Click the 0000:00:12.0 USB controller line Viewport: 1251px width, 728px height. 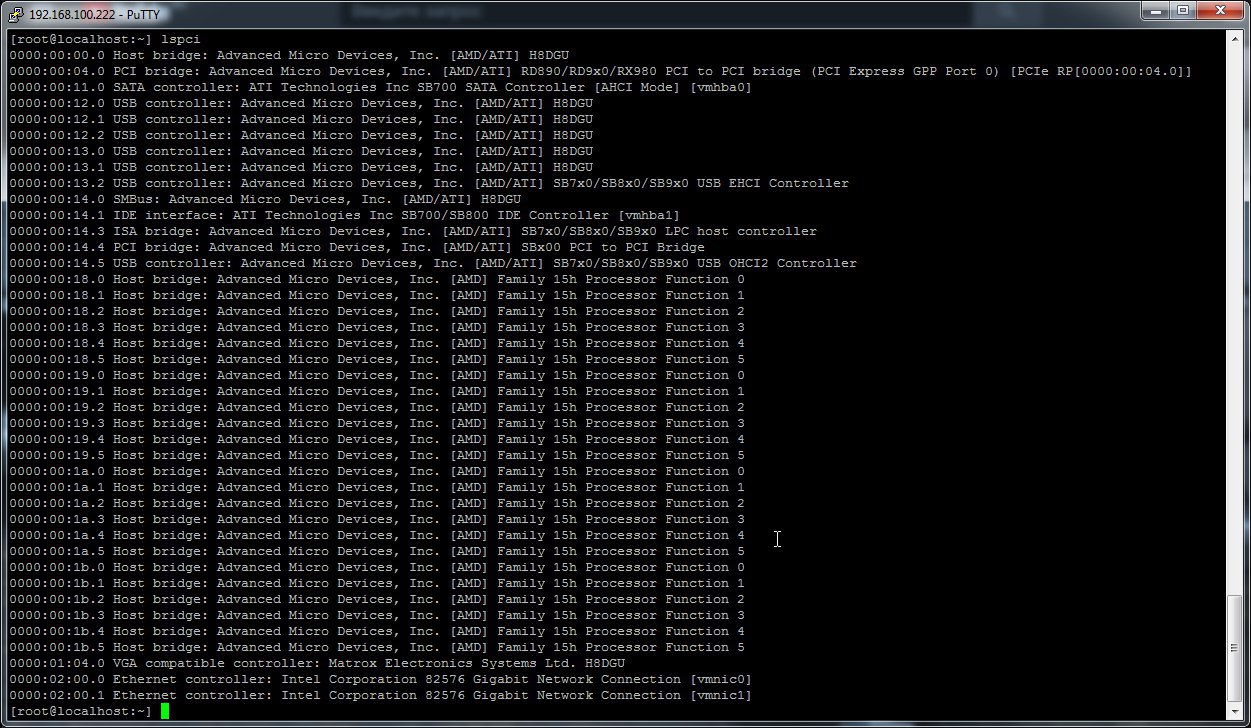(x=301, y=103)
